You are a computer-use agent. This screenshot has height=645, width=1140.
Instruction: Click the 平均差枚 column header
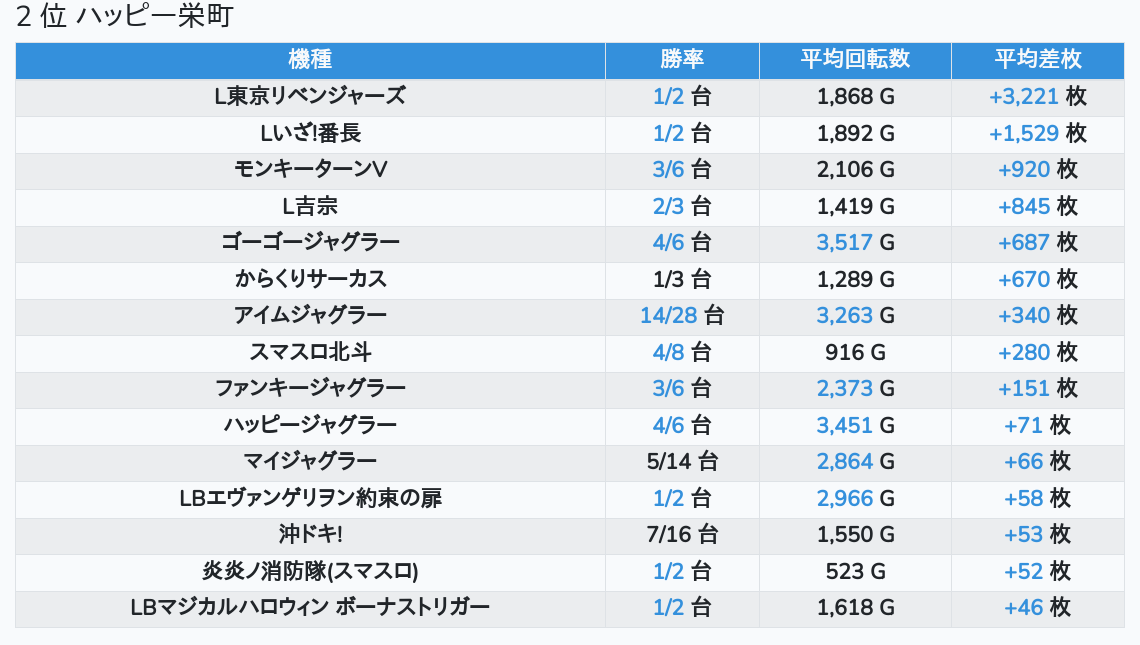pos(1037,60)
